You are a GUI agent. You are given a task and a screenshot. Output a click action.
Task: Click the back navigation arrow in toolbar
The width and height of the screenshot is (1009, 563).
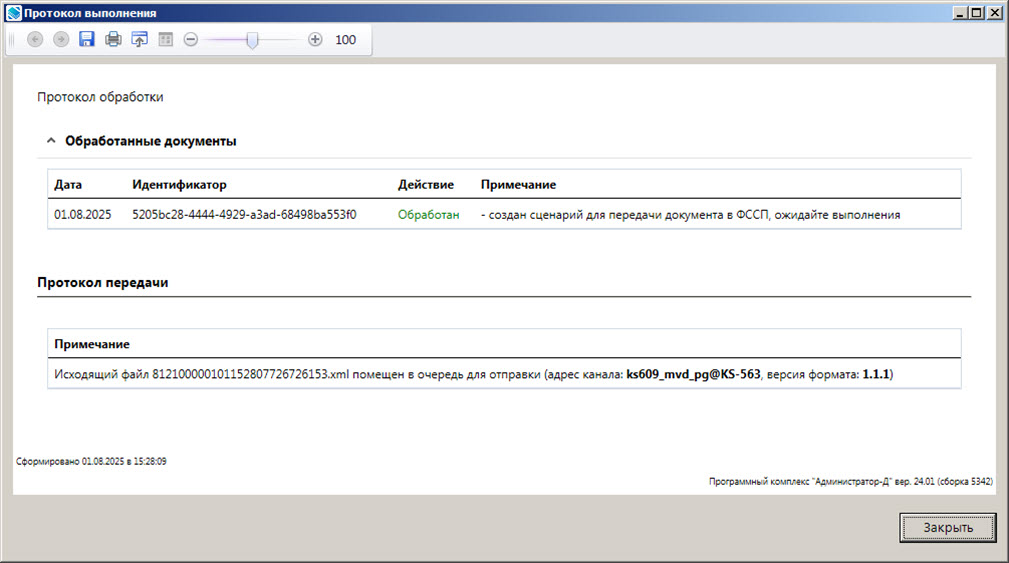pyautogui.click(x=35, y=40)
